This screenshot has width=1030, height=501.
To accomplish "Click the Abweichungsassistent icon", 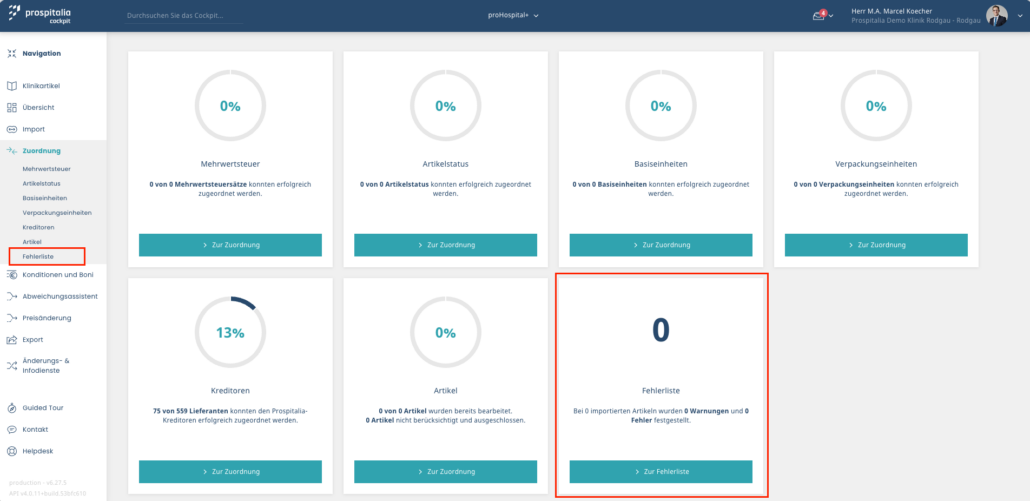I will (11, 297).
